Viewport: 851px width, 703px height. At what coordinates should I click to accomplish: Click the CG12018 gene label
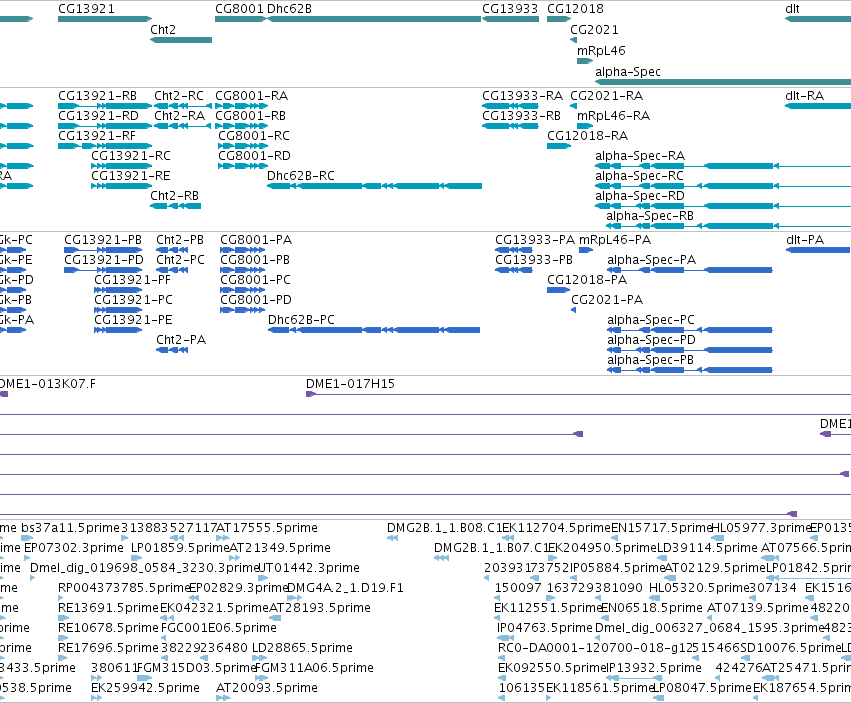[575, 9]
